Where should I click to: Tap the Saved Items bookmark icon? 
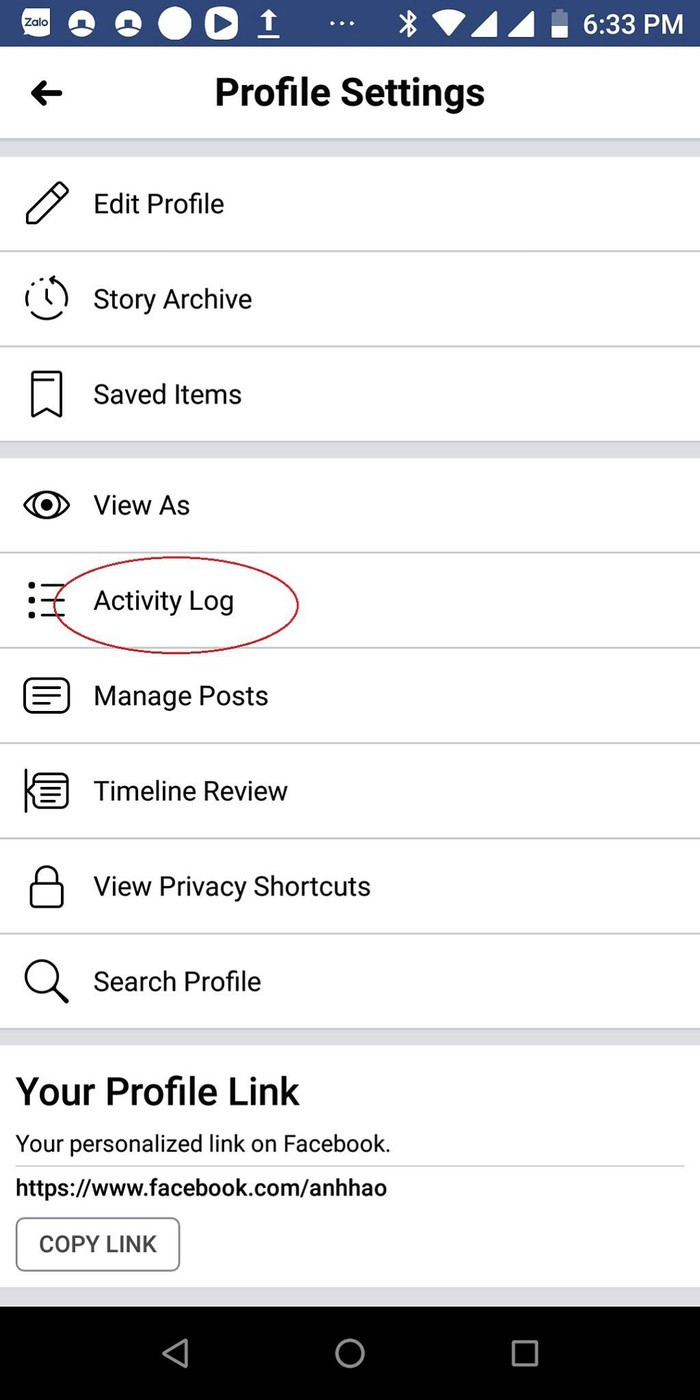tap(46, 394)
